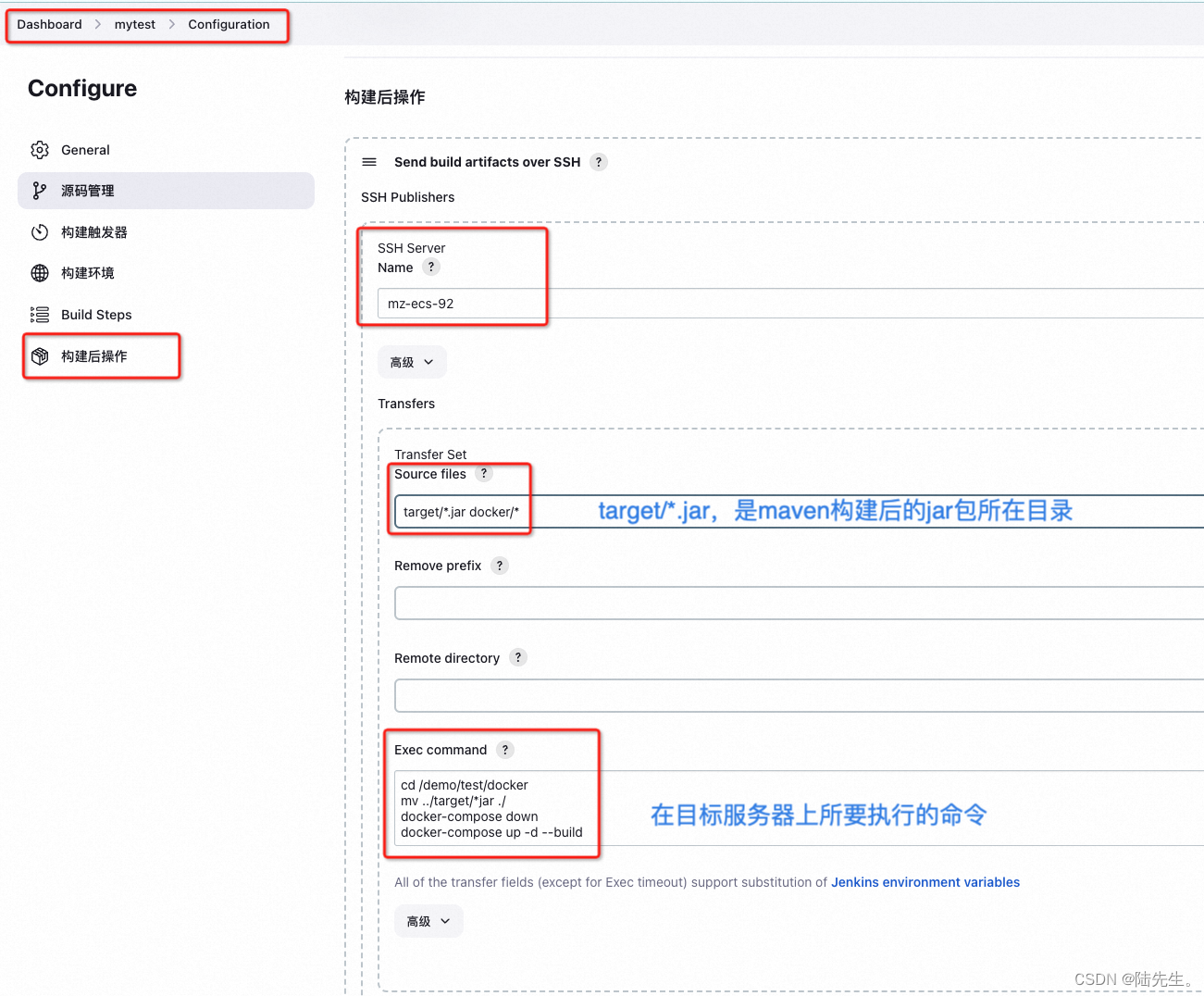The height and width of the screenshot is (996, 1204).
Task: Expand the bottom 高级 advanced section
Action: pyautogui.click(x=428, y=921)
